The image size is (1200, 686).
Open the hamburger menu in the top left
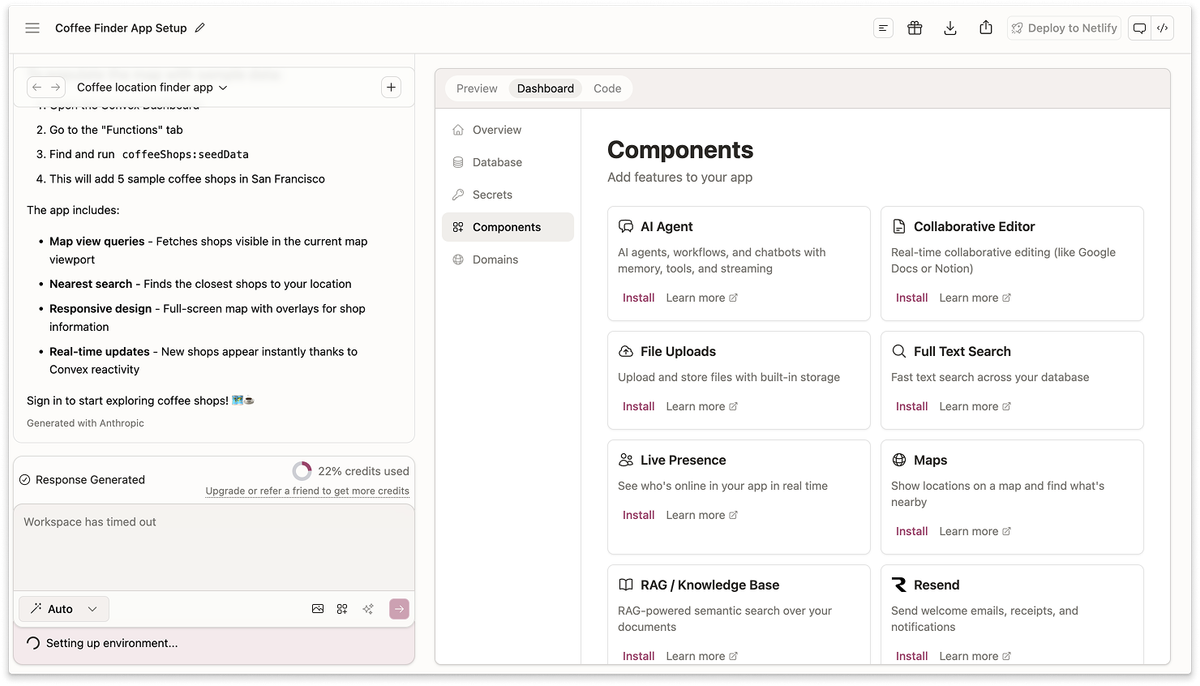(x=32, y=27)
